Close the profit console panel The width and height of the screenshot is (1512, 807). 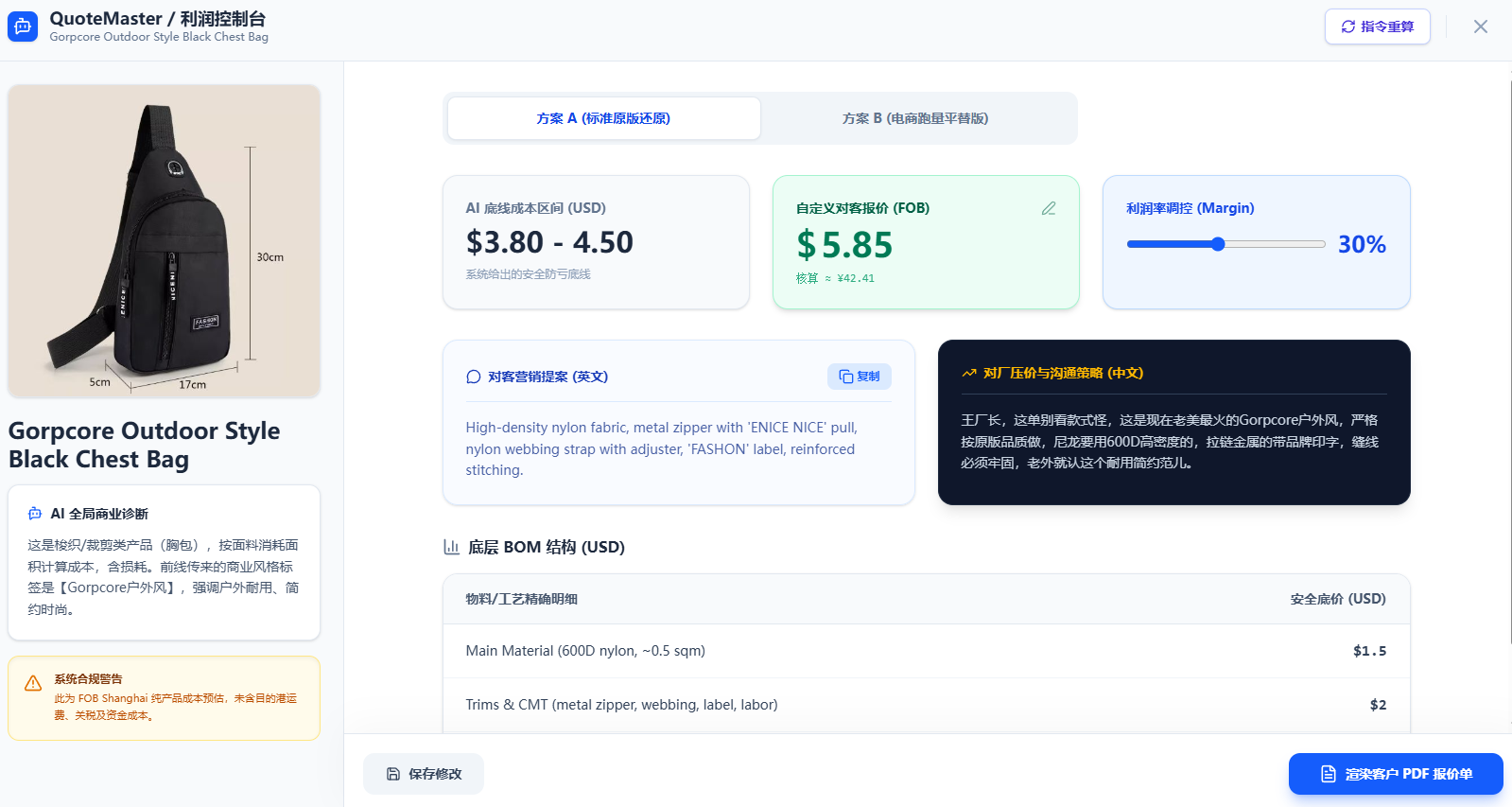click(x=1480, y=26)
